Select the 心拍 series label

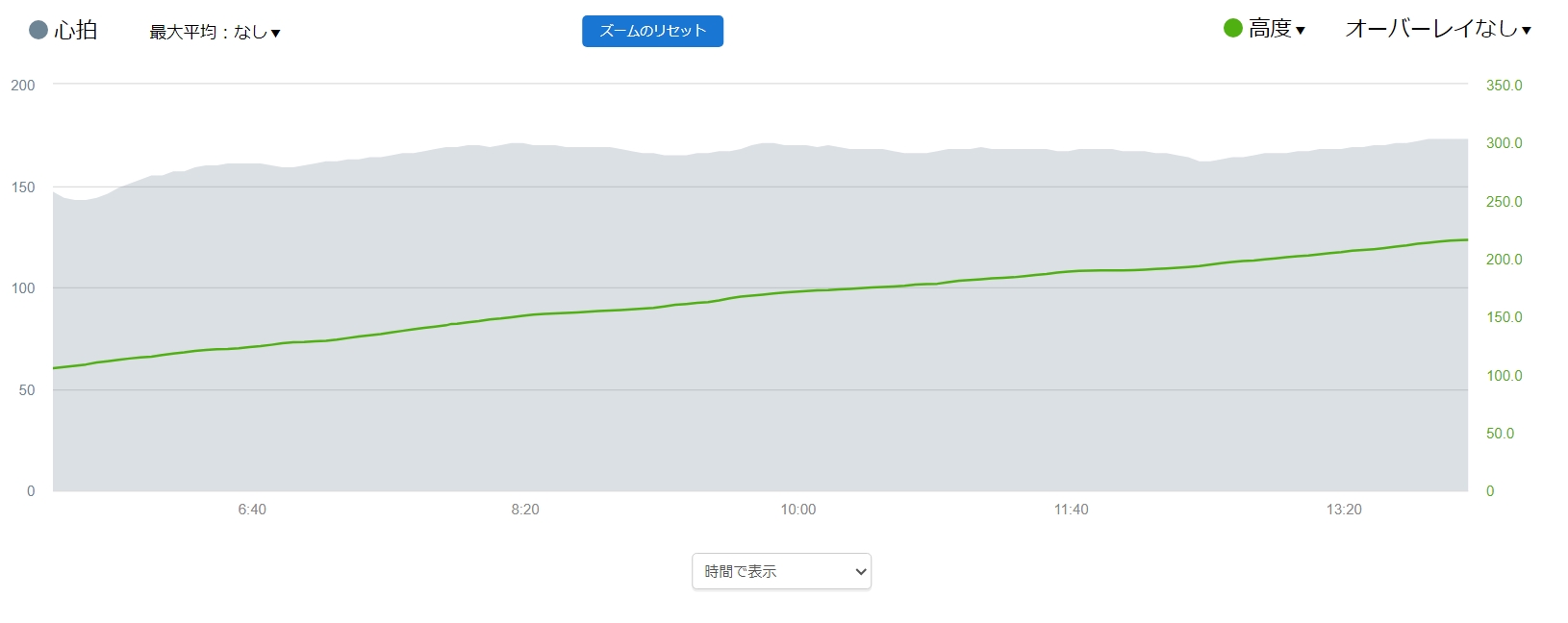tap(76, 31)
